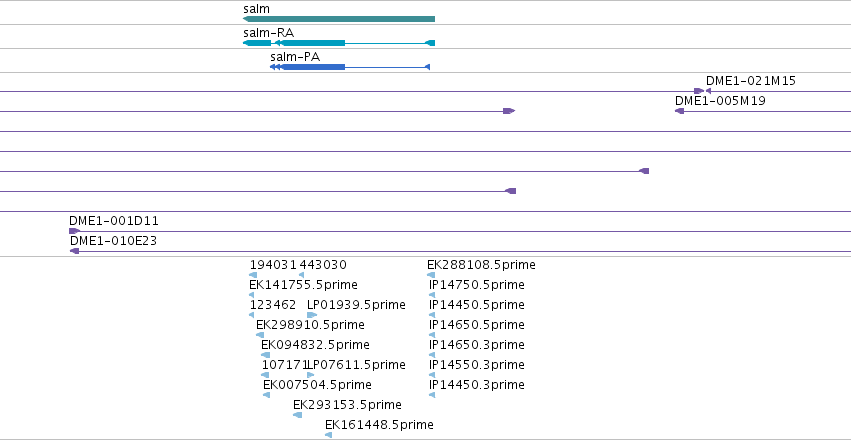The image size is (851, 440).
Task: Click the EK288108.5prime EST arrow
Action: point(431,275)
